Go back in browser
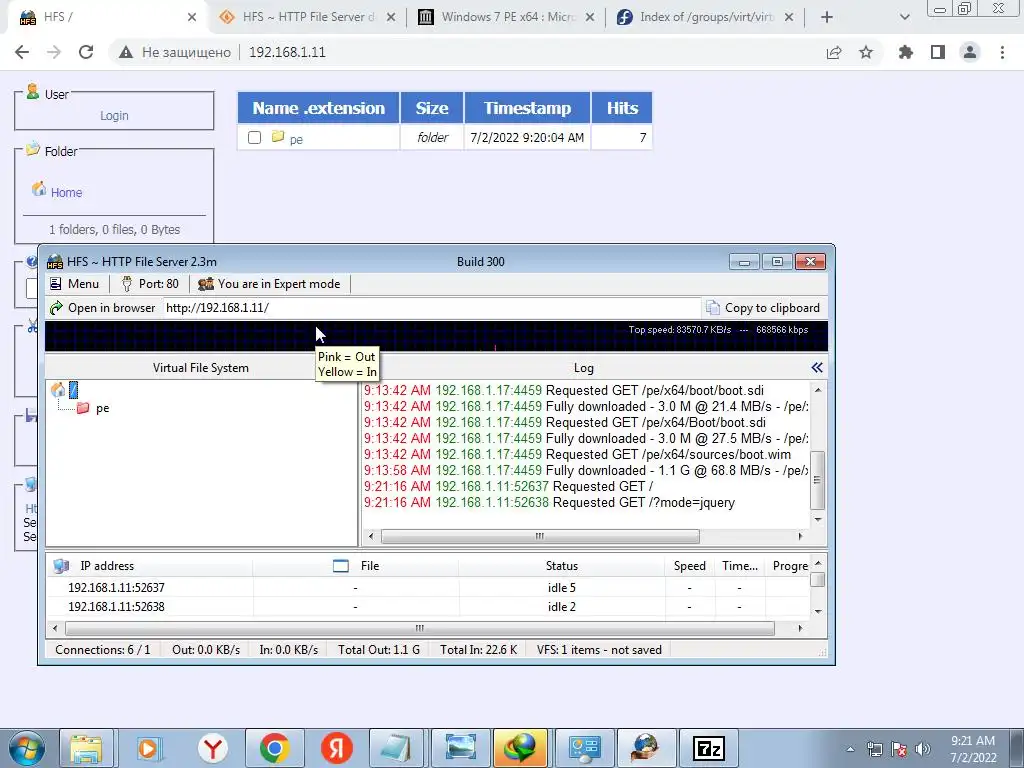The image size is (1024, 768). (22, 52)
